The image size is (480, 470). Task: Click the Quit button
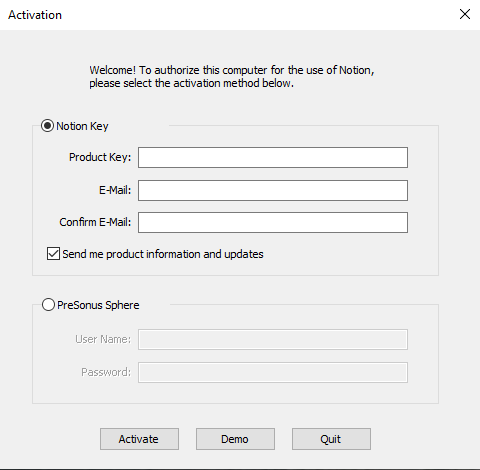coord(331,439)
